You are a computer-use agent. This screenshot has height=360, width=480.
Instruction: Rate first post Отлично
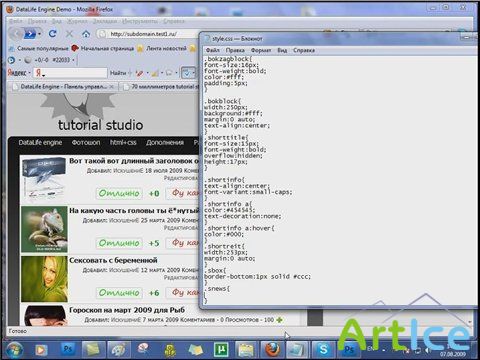pos(119,193)
